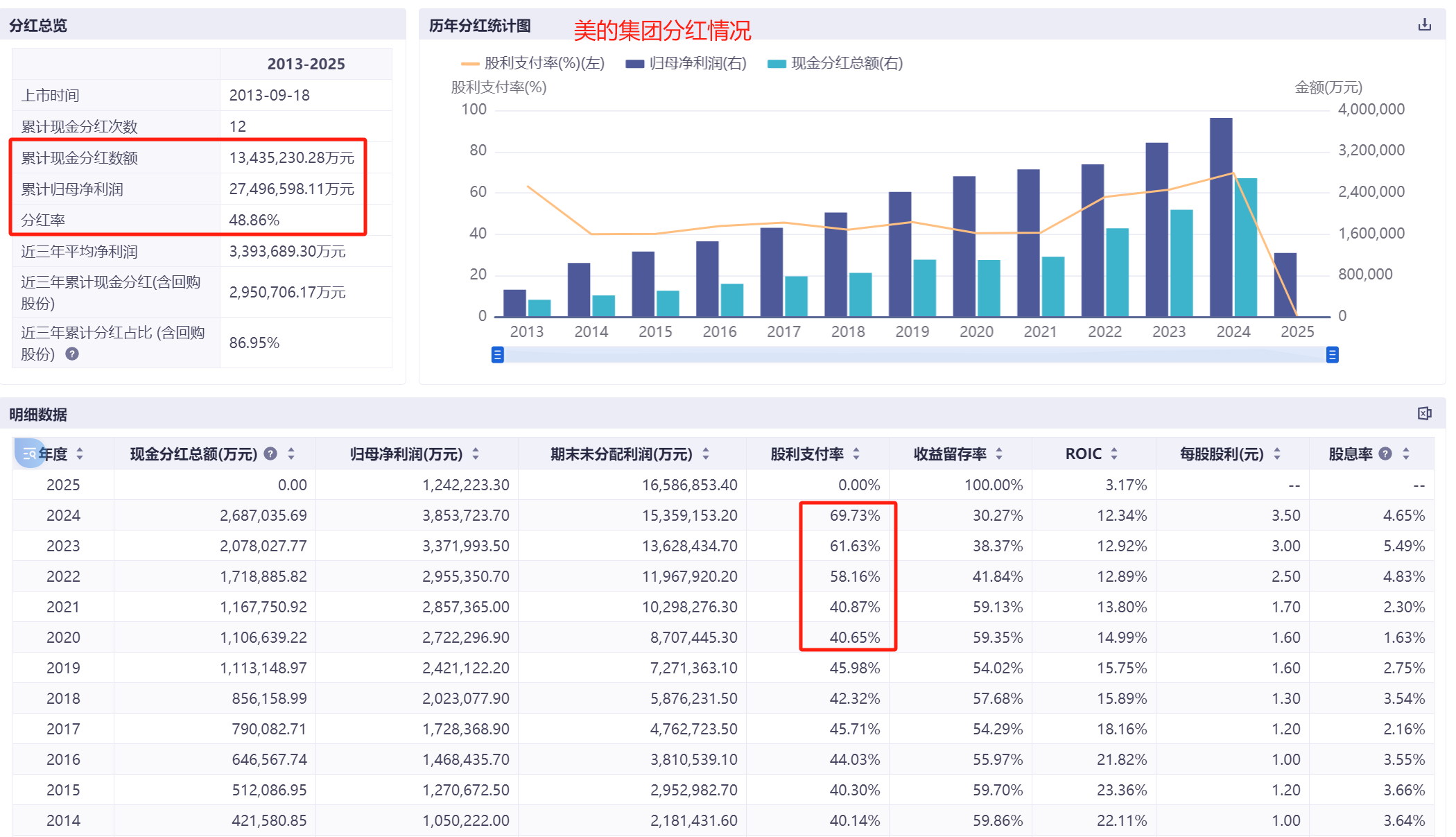Sort table by 期末未分配利润 column

[706, 454]
